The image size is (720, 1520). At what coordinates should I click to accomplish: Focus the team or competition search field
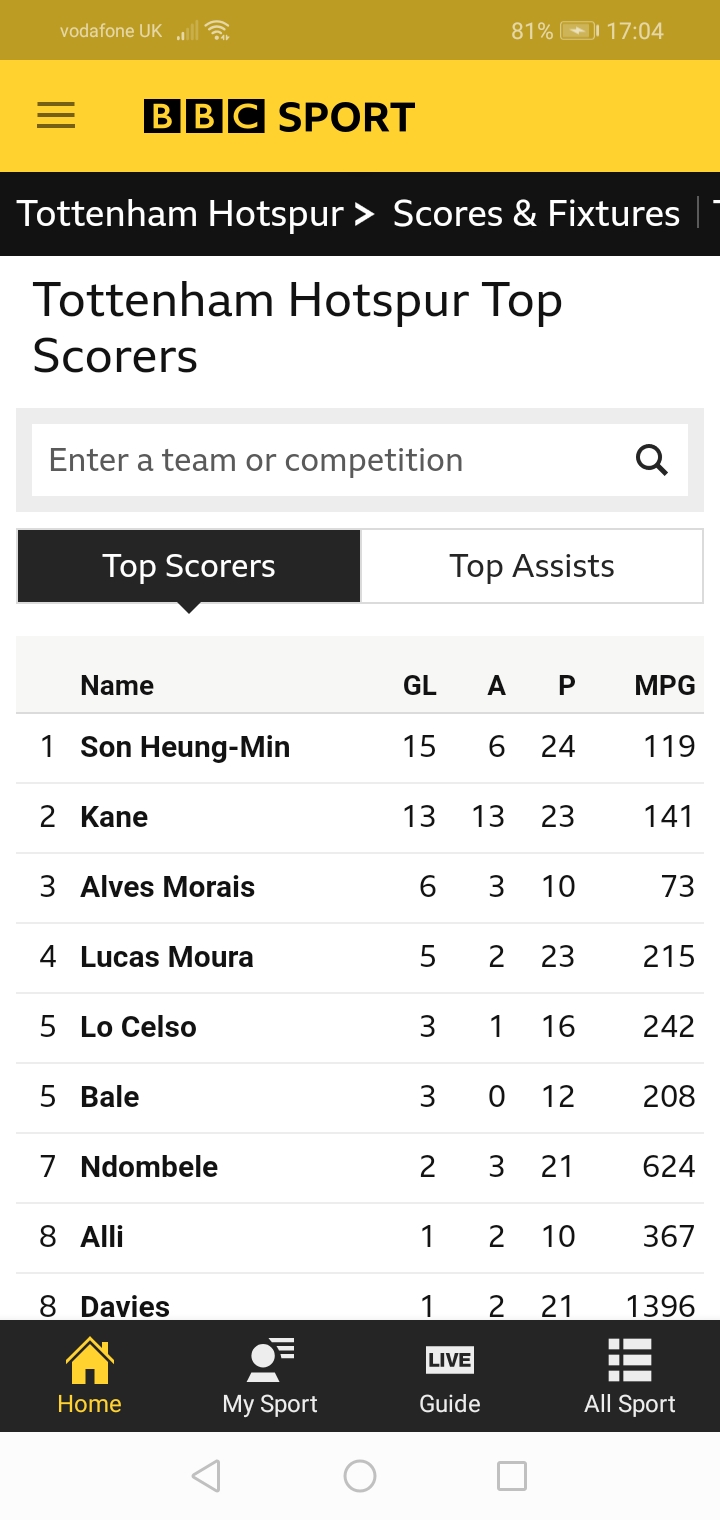[330, 460]
